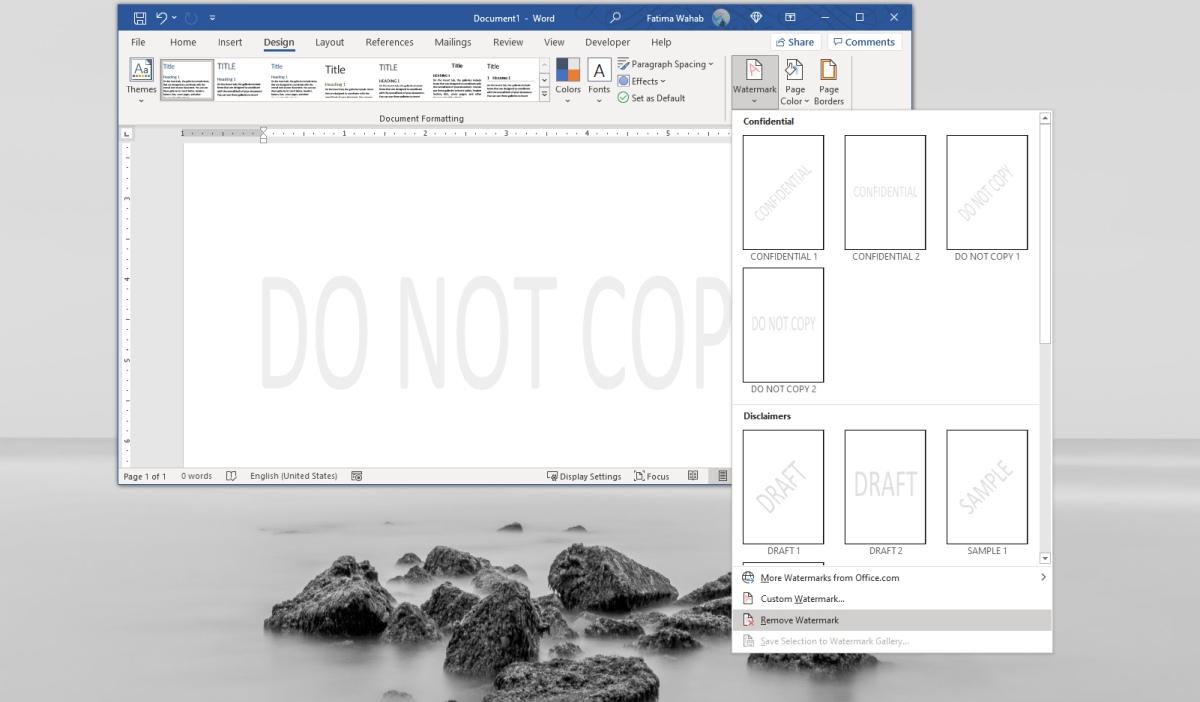Open the Colors palette button
1200x702 pixels.
click(x=568, y=70)
